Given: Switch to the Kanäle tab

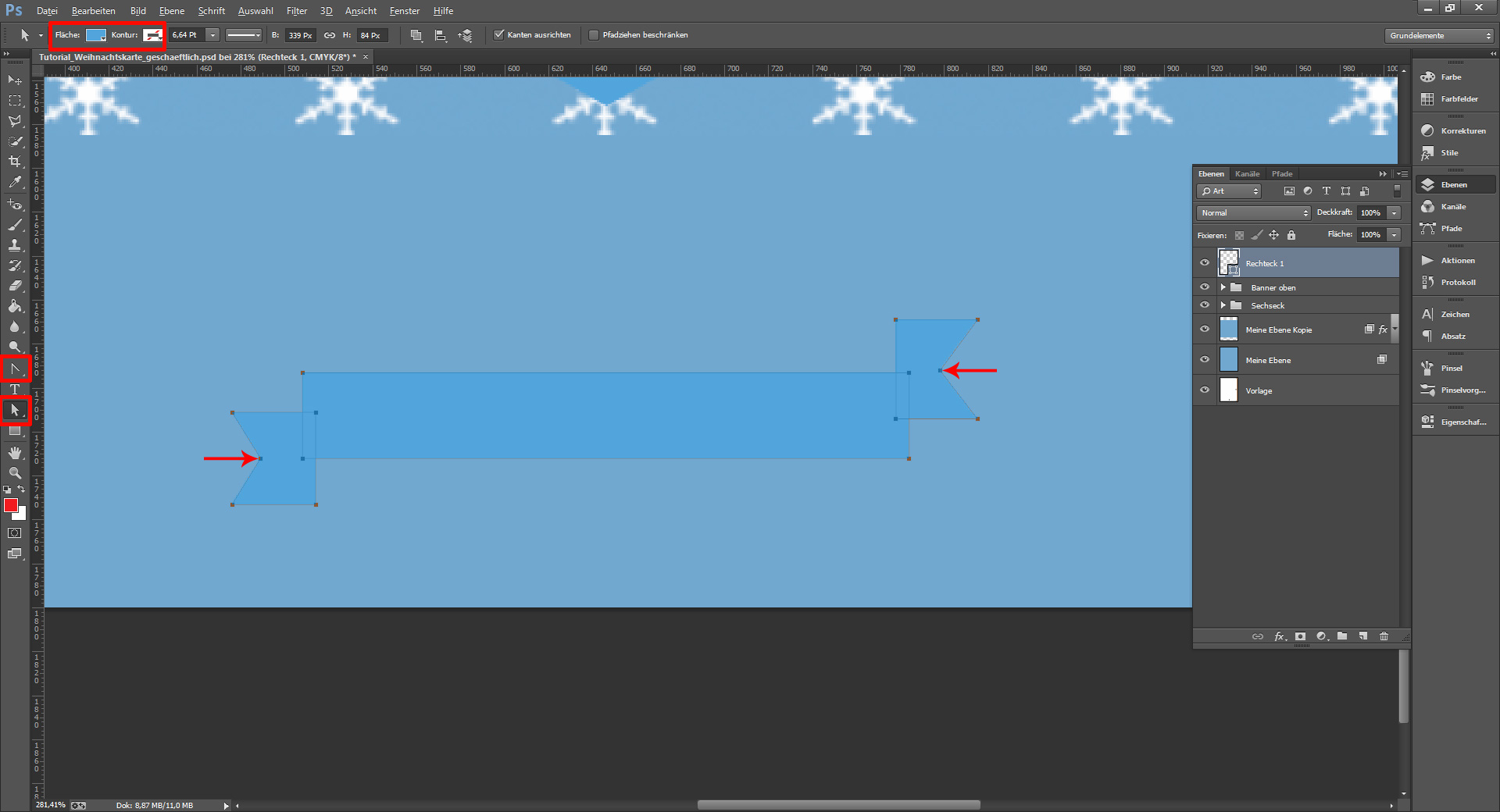Looking at the screenshot, I should [x=1247, y=173].
